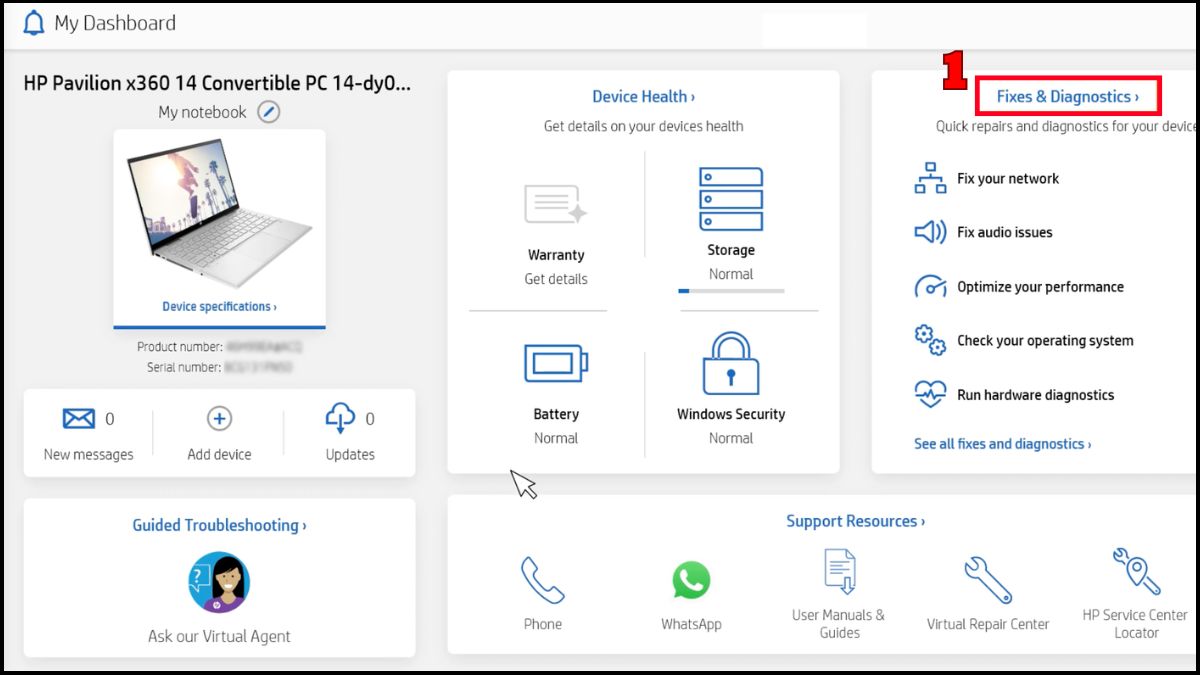Open the User Manuals & Guides icon

(x=839, y=571)
